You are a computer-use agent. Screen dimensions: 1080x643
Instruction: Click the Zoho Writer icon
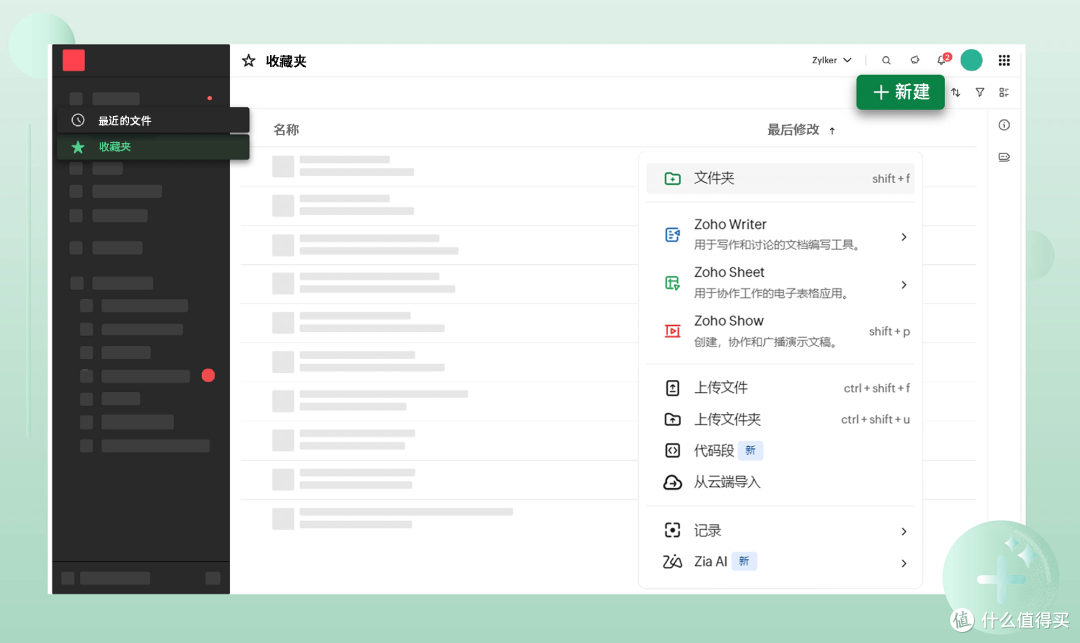click(672, 235)
